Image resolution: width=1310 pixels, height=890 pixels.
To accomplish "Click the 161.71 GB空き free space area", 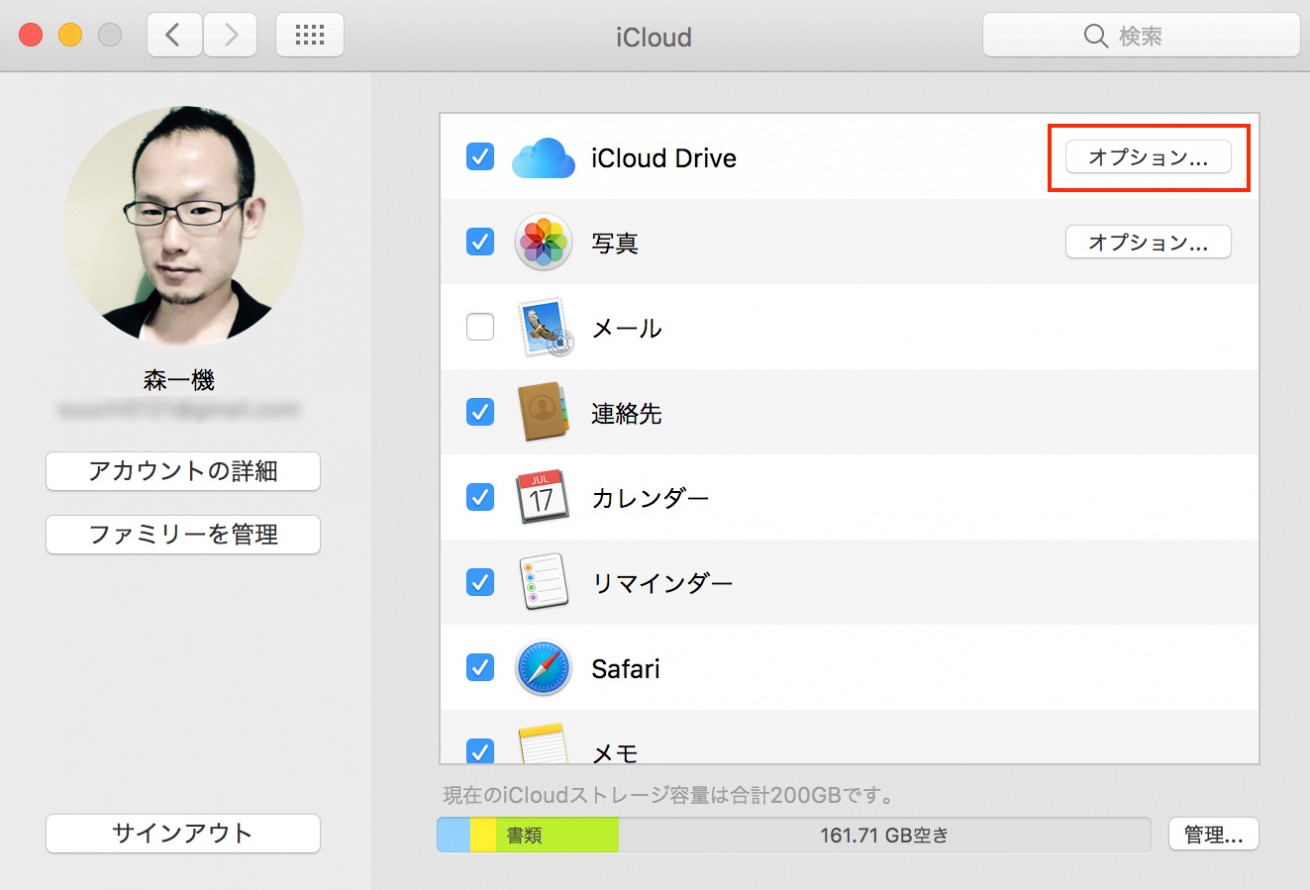I will [884, 834].
